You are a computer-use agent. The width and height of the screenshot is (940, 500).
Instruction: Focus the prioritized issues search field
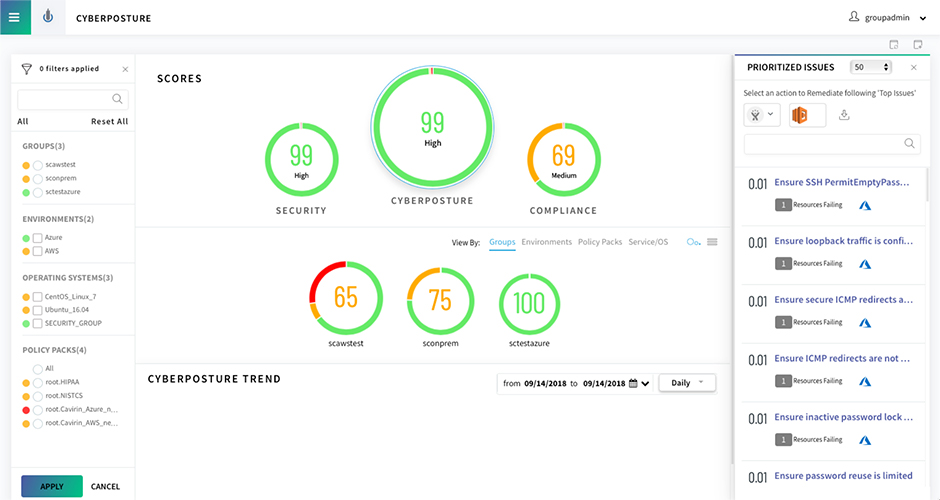tap(832, 144)
